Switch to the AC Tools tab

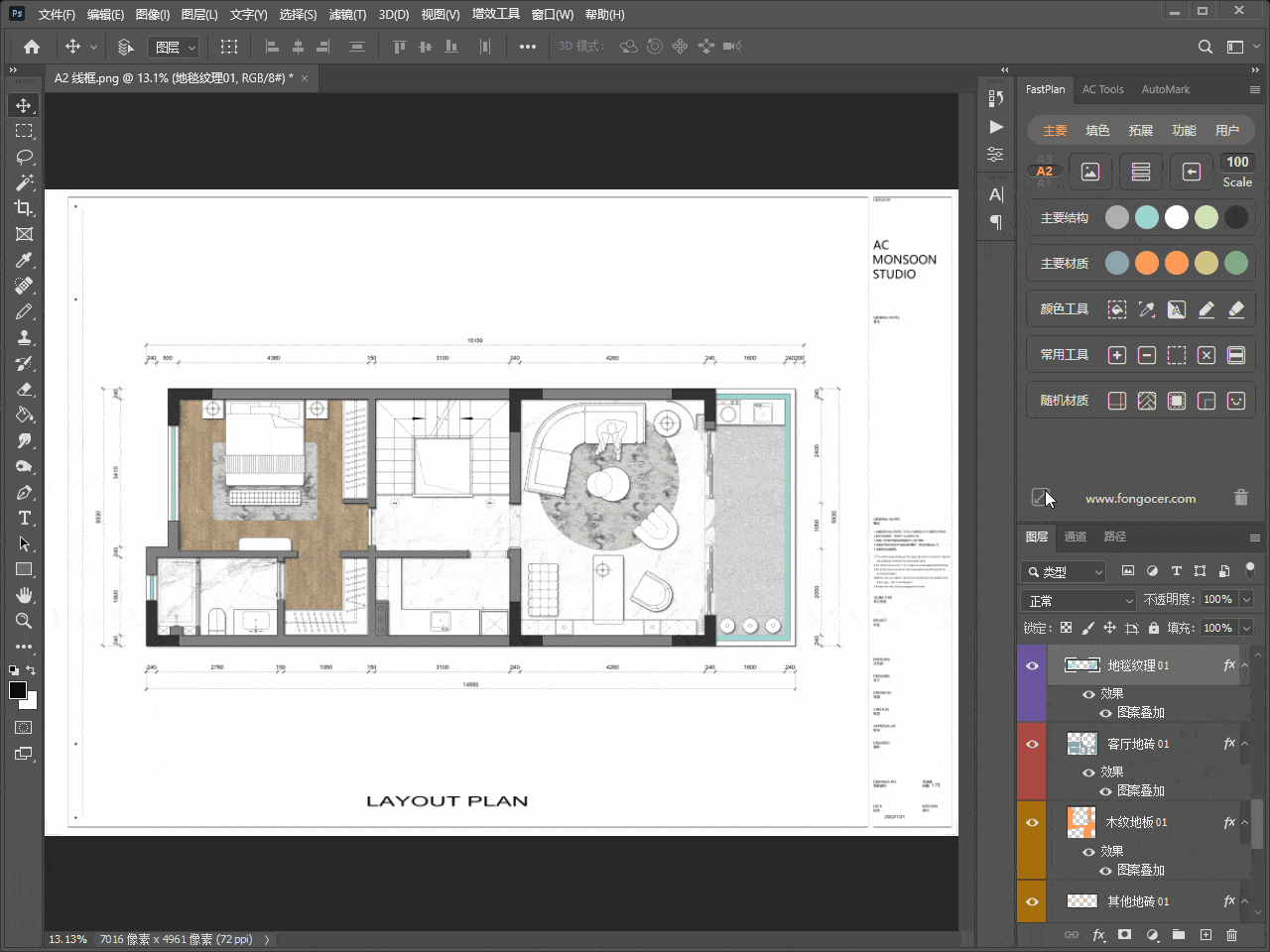pyautogui.click(x=1102, y=89)
